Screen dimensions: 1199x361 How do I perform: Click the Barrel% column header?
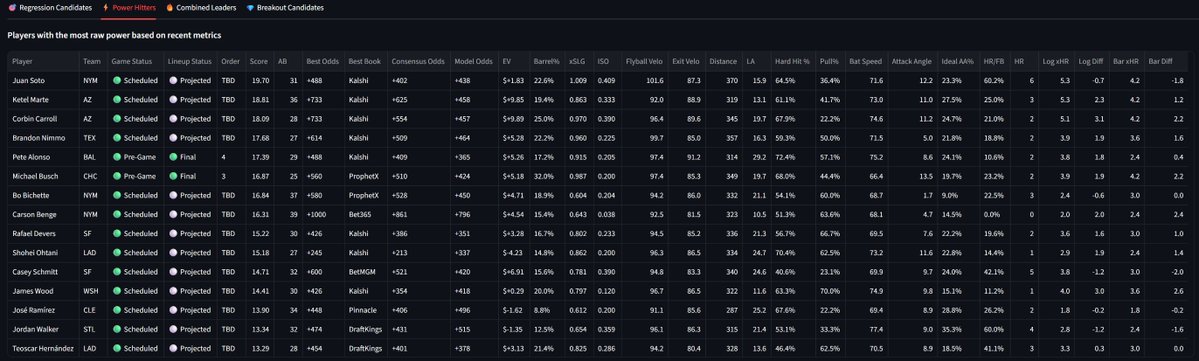(547, 61)
